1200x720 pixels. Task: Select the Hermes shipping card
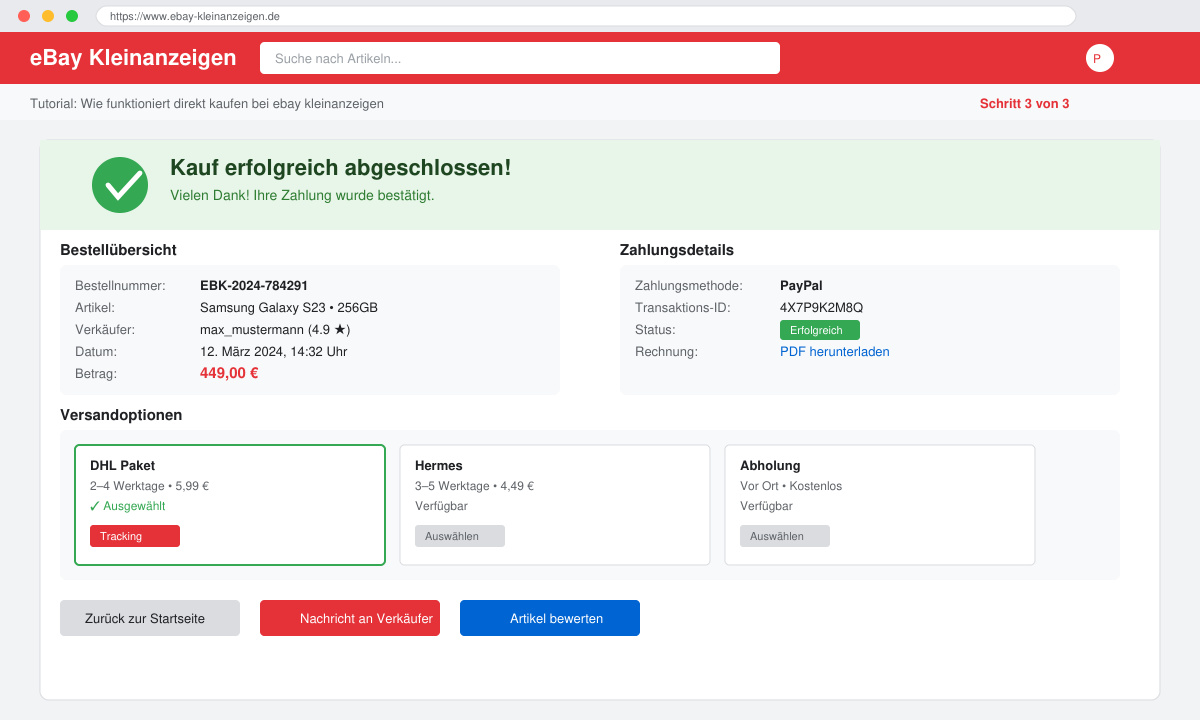coord(555,505)
